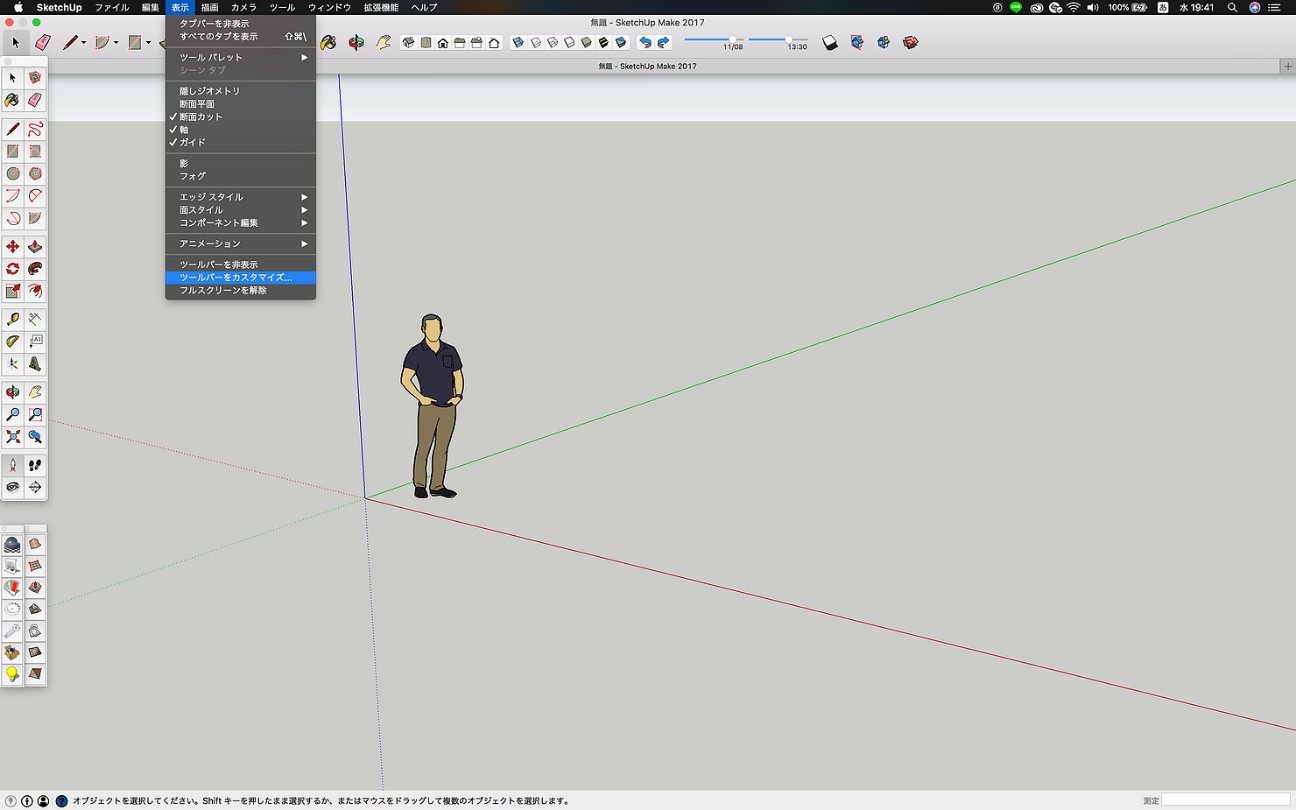Screen dimensions: 1296x810
Task: Choose the Rotate tool in left palette
Action: click(12, 269)
